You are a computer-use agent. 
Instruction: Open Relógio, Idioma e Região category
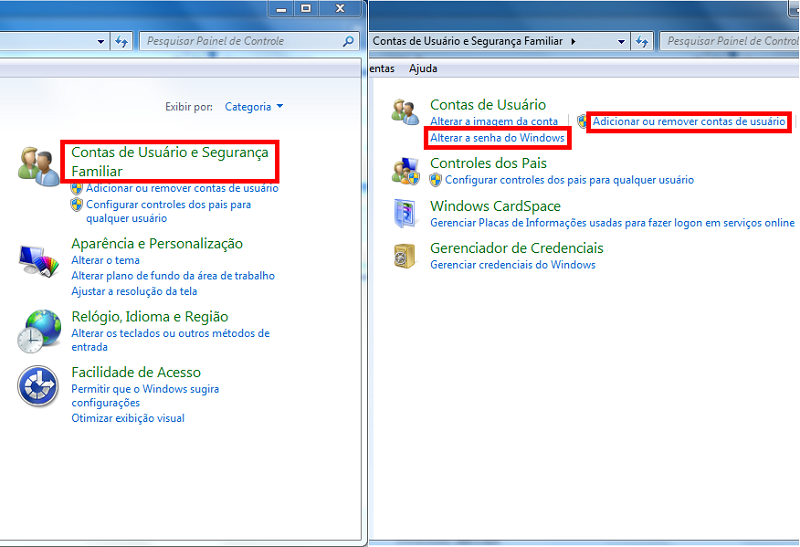pyautogui.click(x=149, y=317)
